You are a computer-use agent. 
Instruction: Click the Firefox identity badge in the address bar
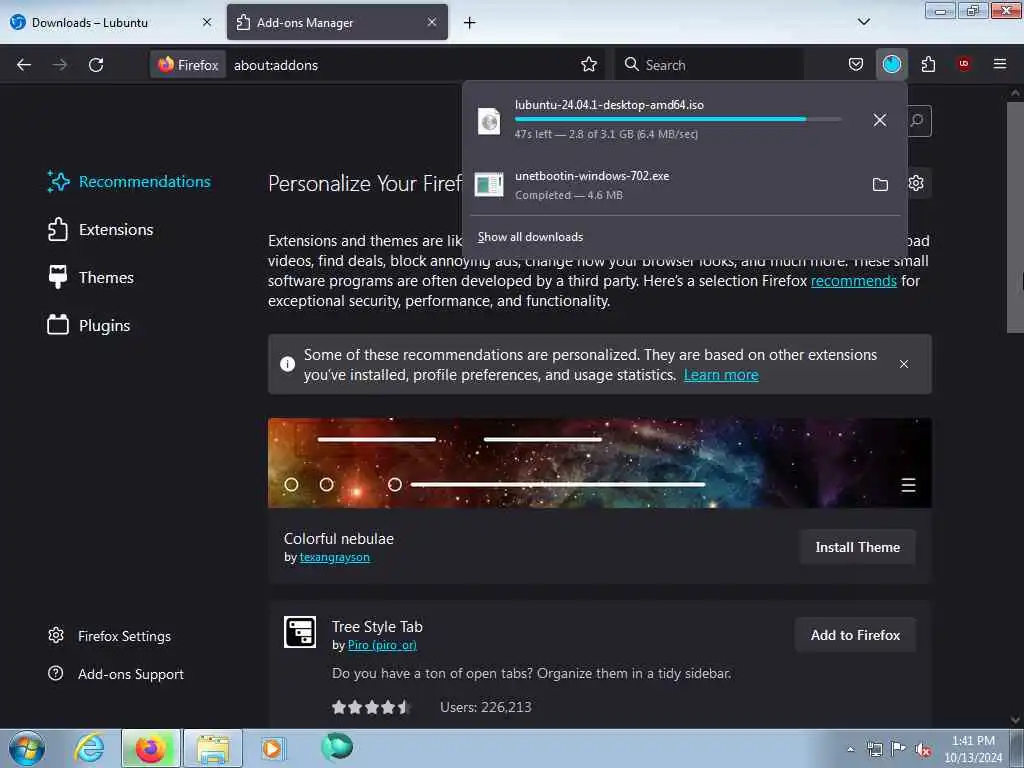point(188,65)
